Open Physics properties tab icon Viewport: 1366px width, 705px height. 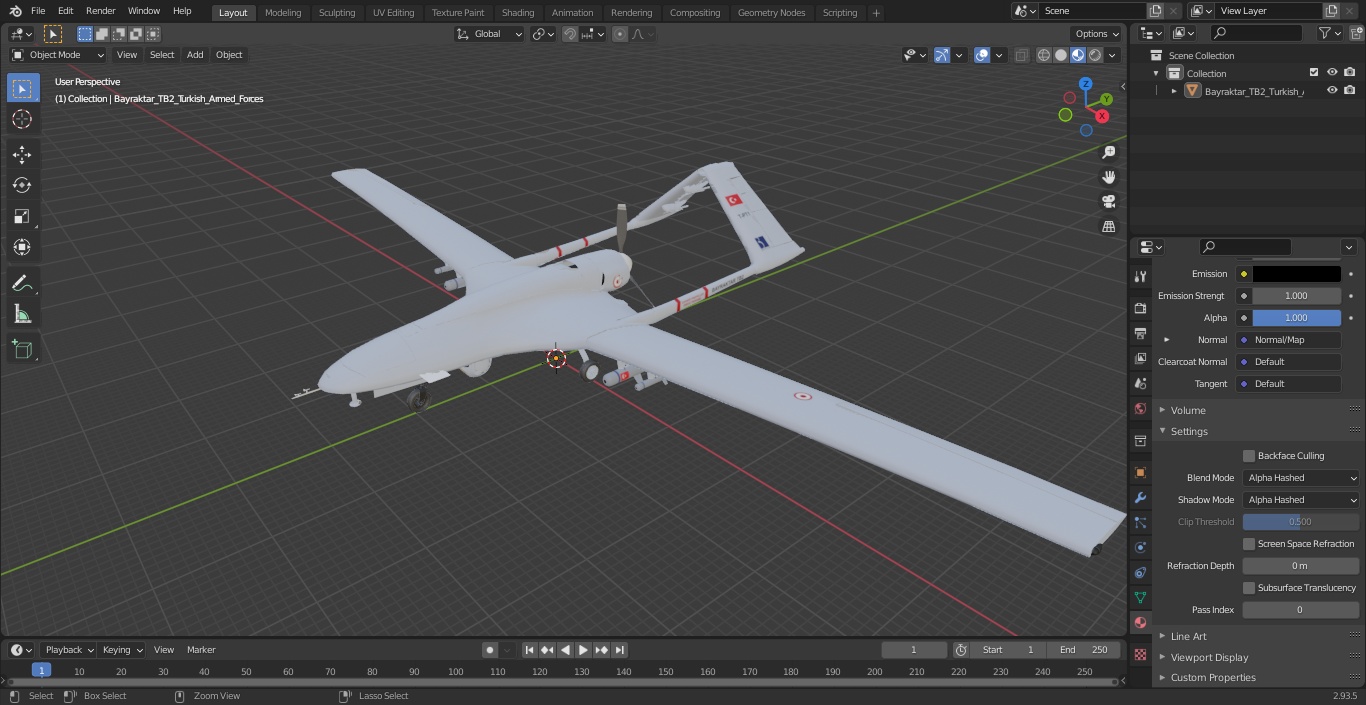[1140, 547]
